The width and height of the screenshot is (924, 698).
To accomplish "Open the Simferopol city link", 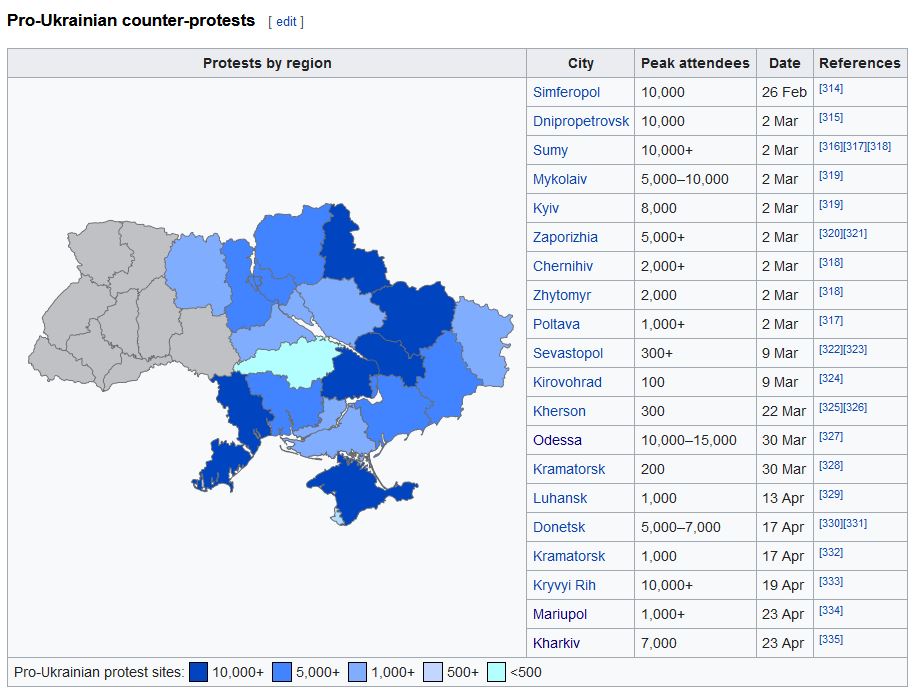I will [x=566, y=92].
